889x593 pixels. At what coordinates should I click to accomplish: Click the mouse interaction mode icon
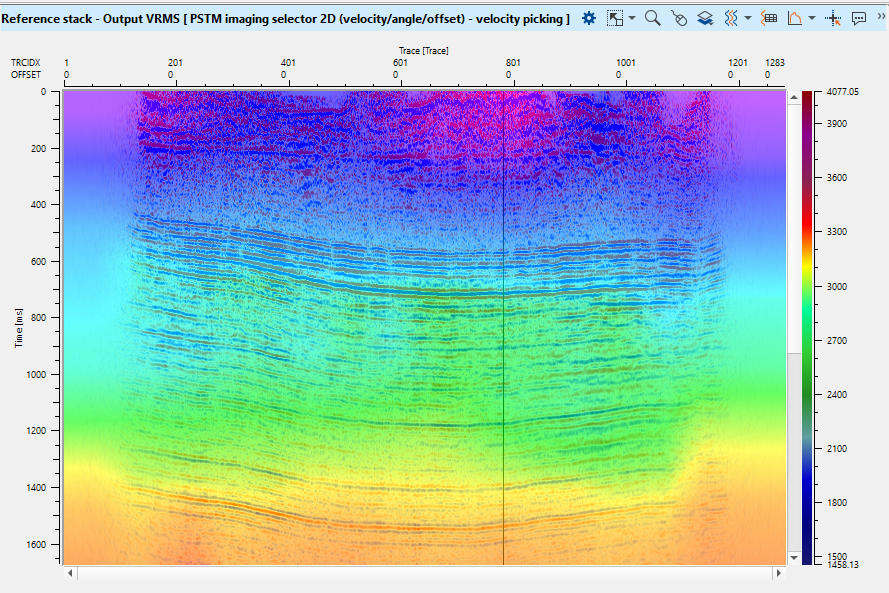(679, 18)
